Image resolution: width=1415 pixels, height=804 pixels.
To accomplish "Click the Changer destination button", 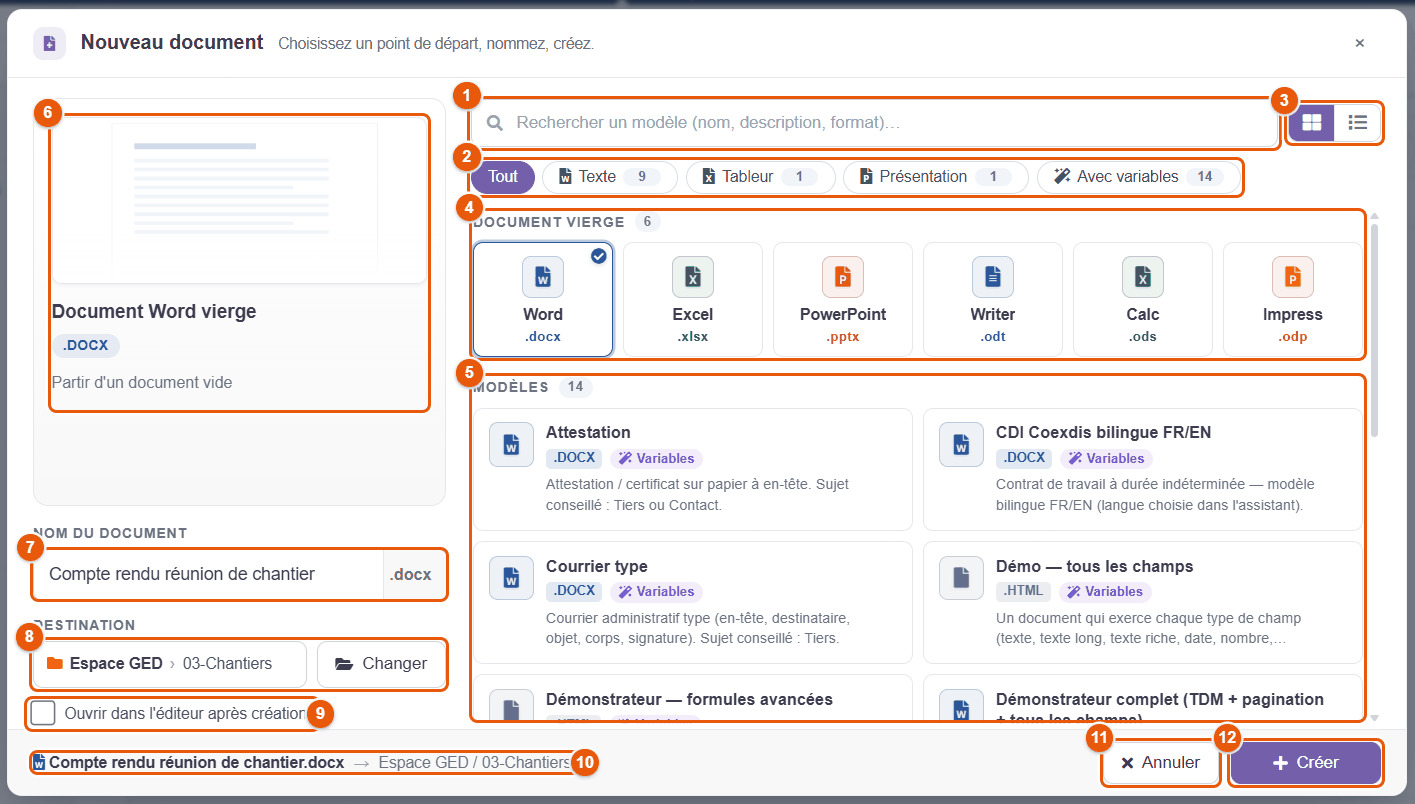I will point(381,664).
